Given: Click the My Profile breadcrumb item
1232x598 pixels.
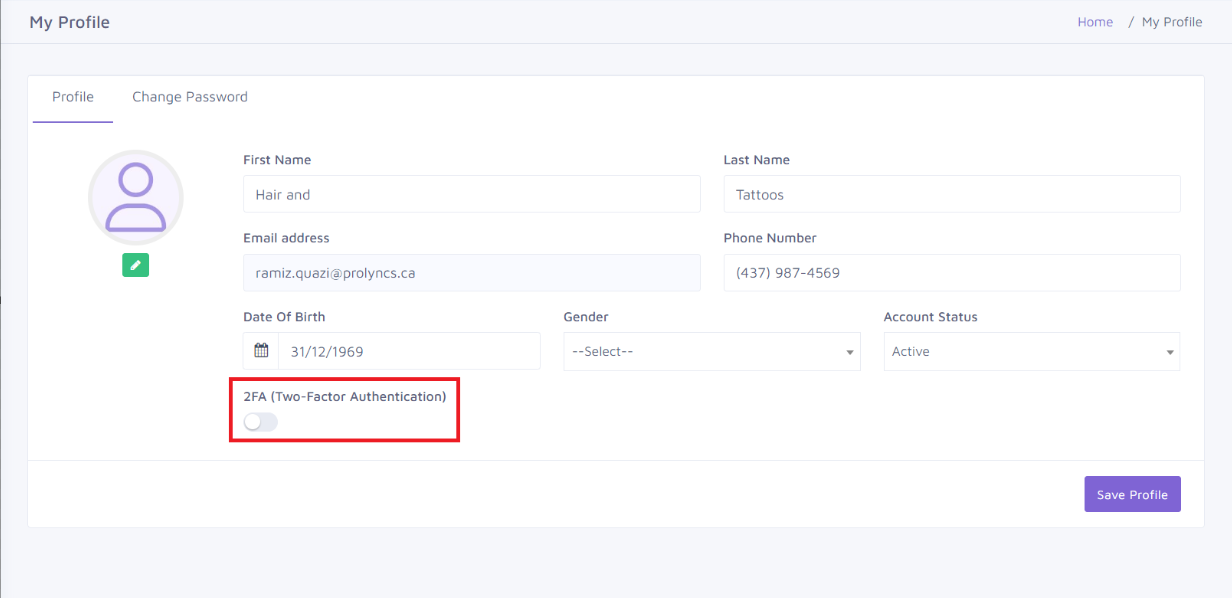Looking at the screenshot, I should [1172, 22].
